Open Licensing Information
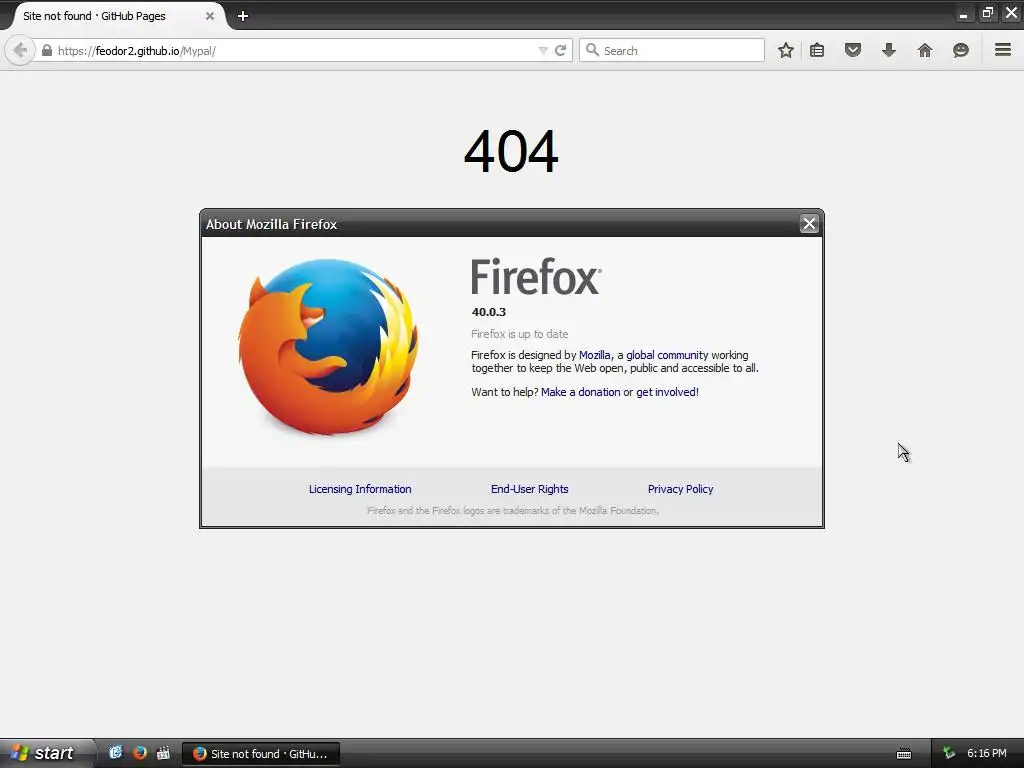 pyautogui.click(x=360, y=489)
